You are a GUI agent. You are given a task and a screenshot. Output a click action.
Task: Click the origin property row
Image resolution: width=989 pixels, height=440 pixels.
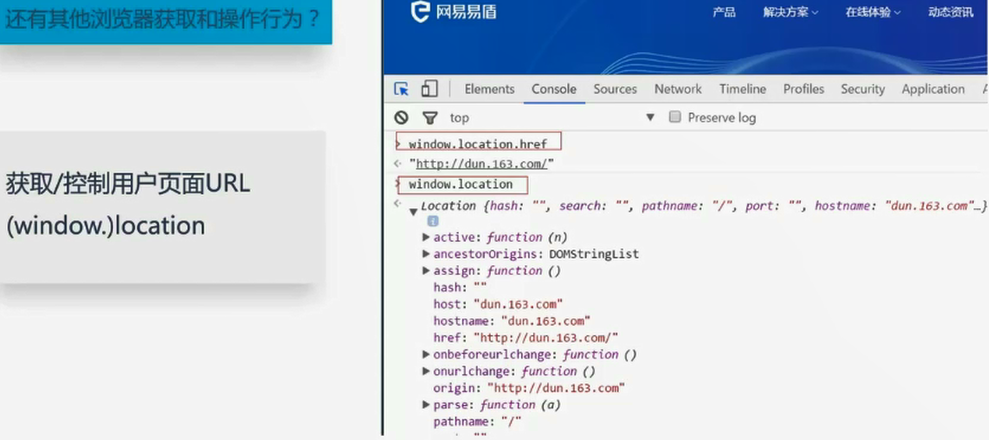point(529,388)
